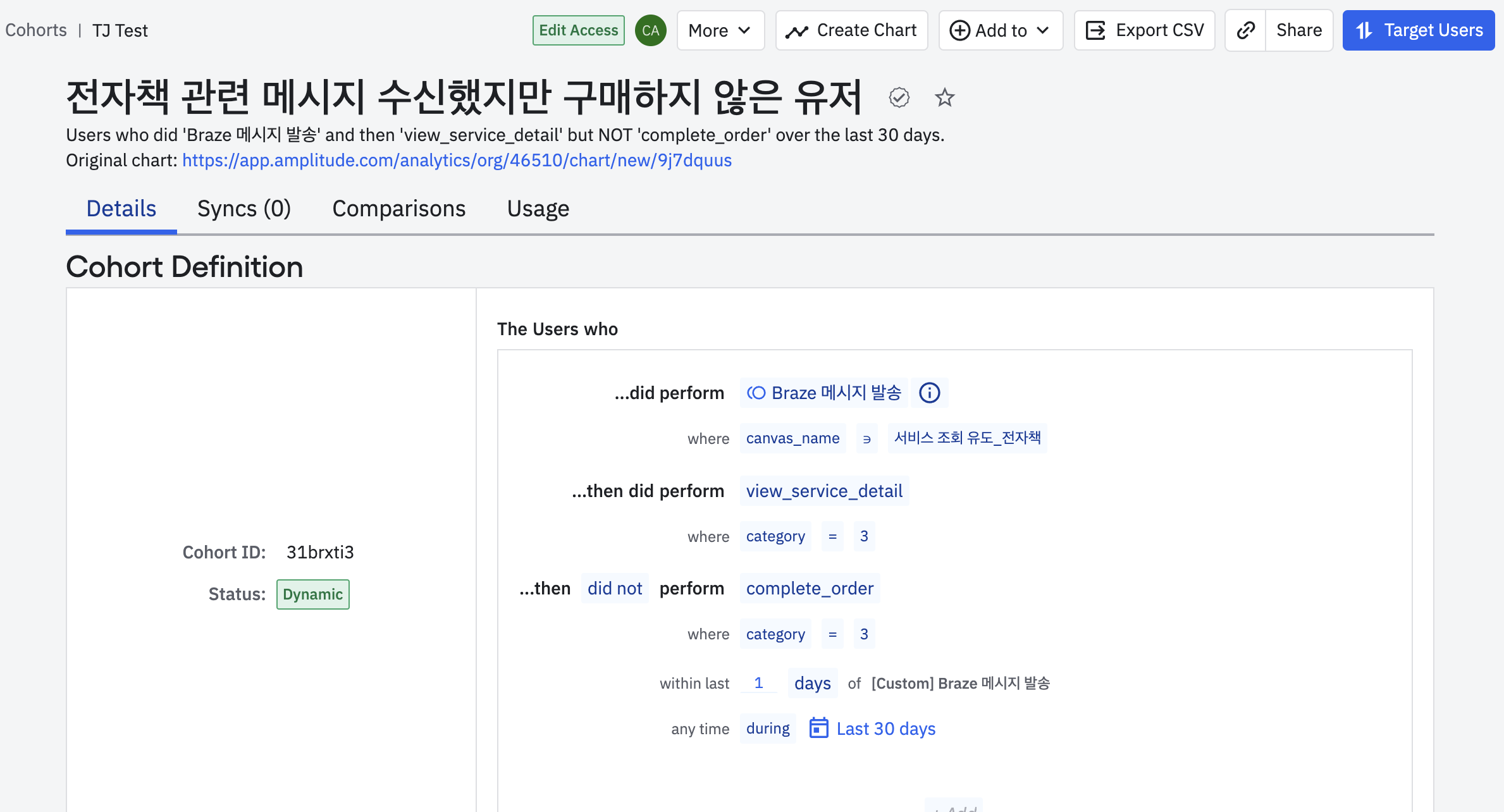Click the Create Chart button

pos(851,30)
